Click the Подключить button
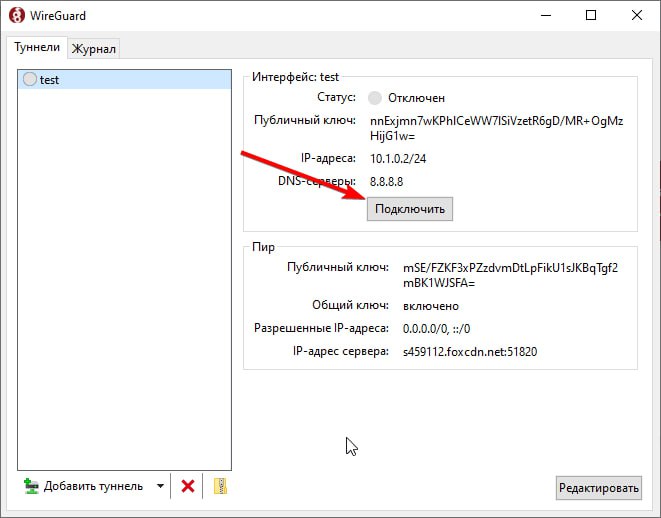 410,209
